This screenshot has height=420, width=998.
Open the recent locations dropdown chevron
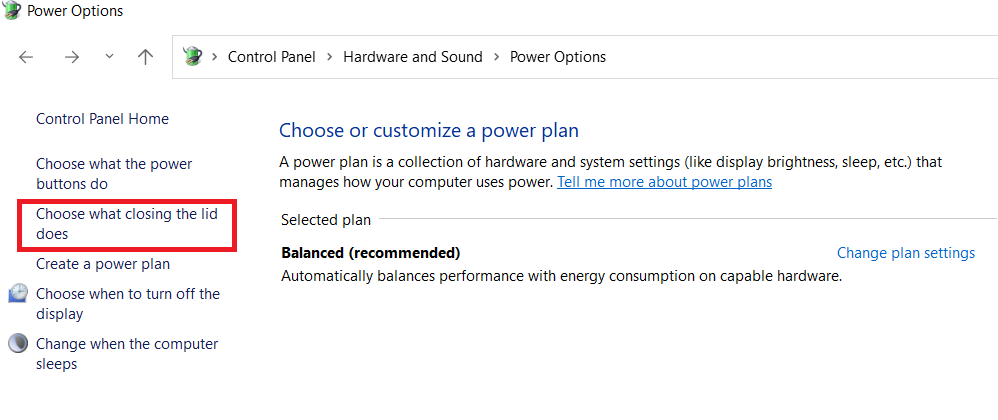(109, 57)
